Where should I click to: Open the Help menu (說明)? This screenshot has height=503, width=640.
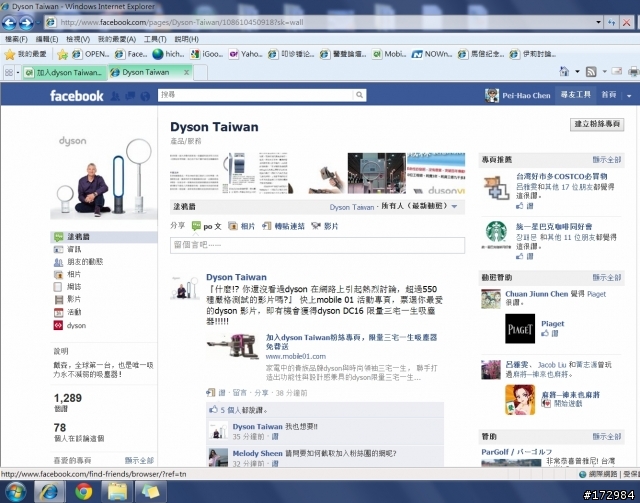pos(186,39)
